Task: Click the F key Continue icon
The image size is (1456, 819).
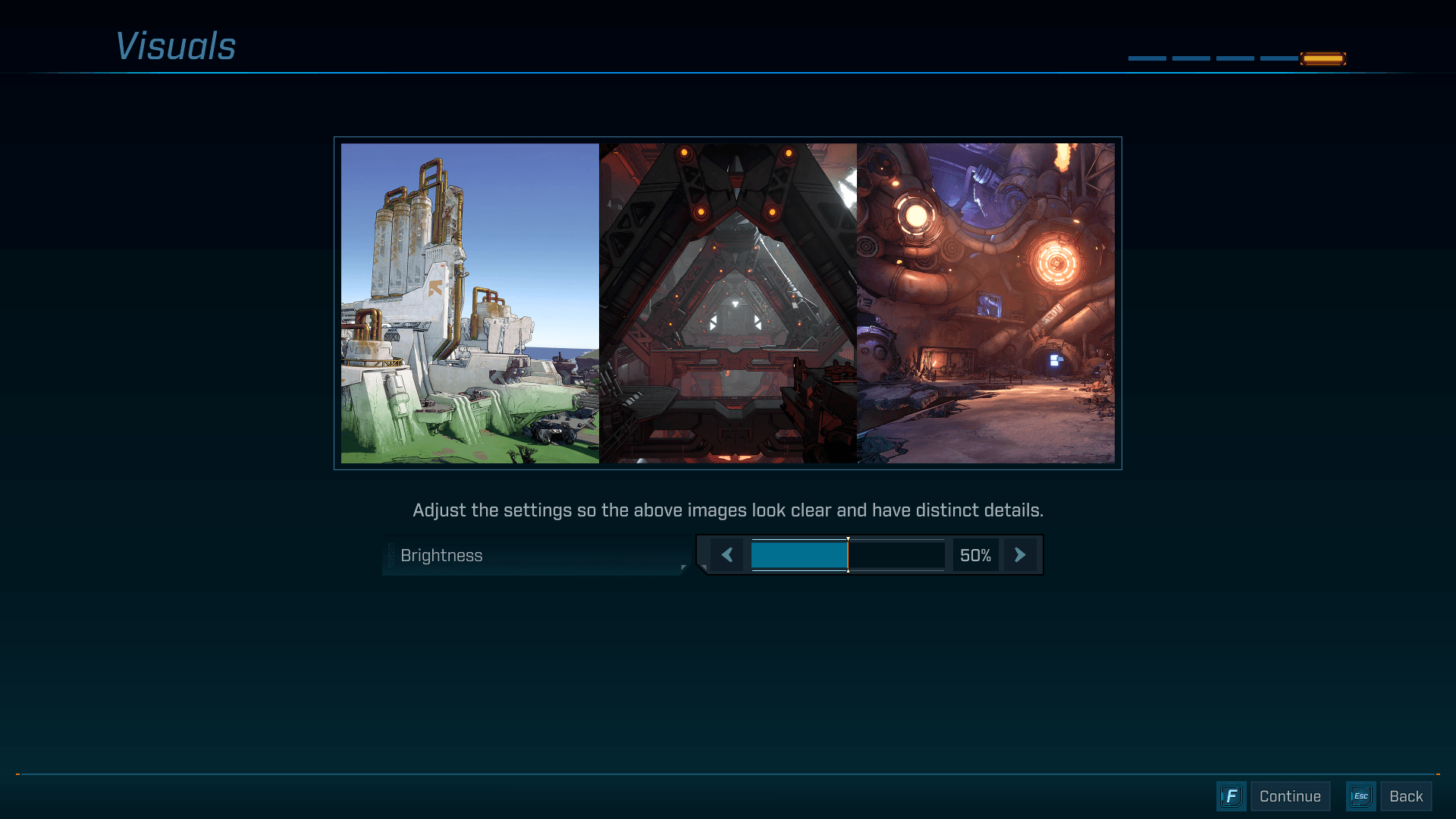Action: click(1231, 796)
